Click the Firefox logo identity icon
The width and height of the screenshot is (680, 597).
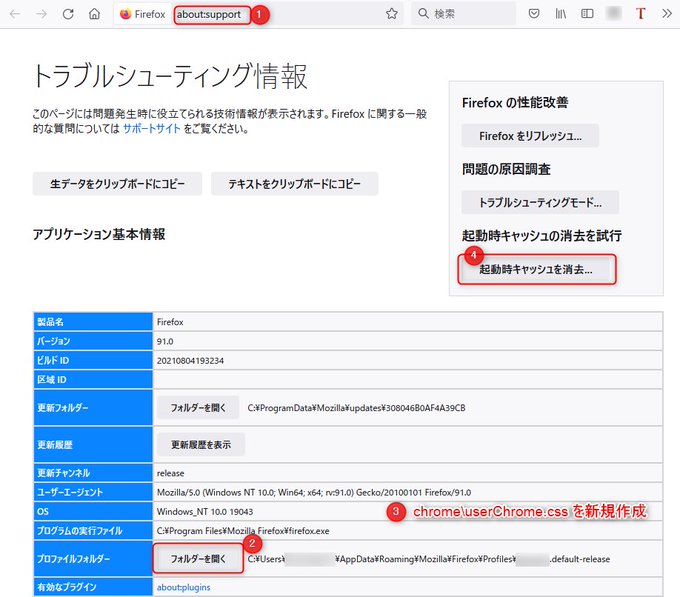tap(126, 14)
